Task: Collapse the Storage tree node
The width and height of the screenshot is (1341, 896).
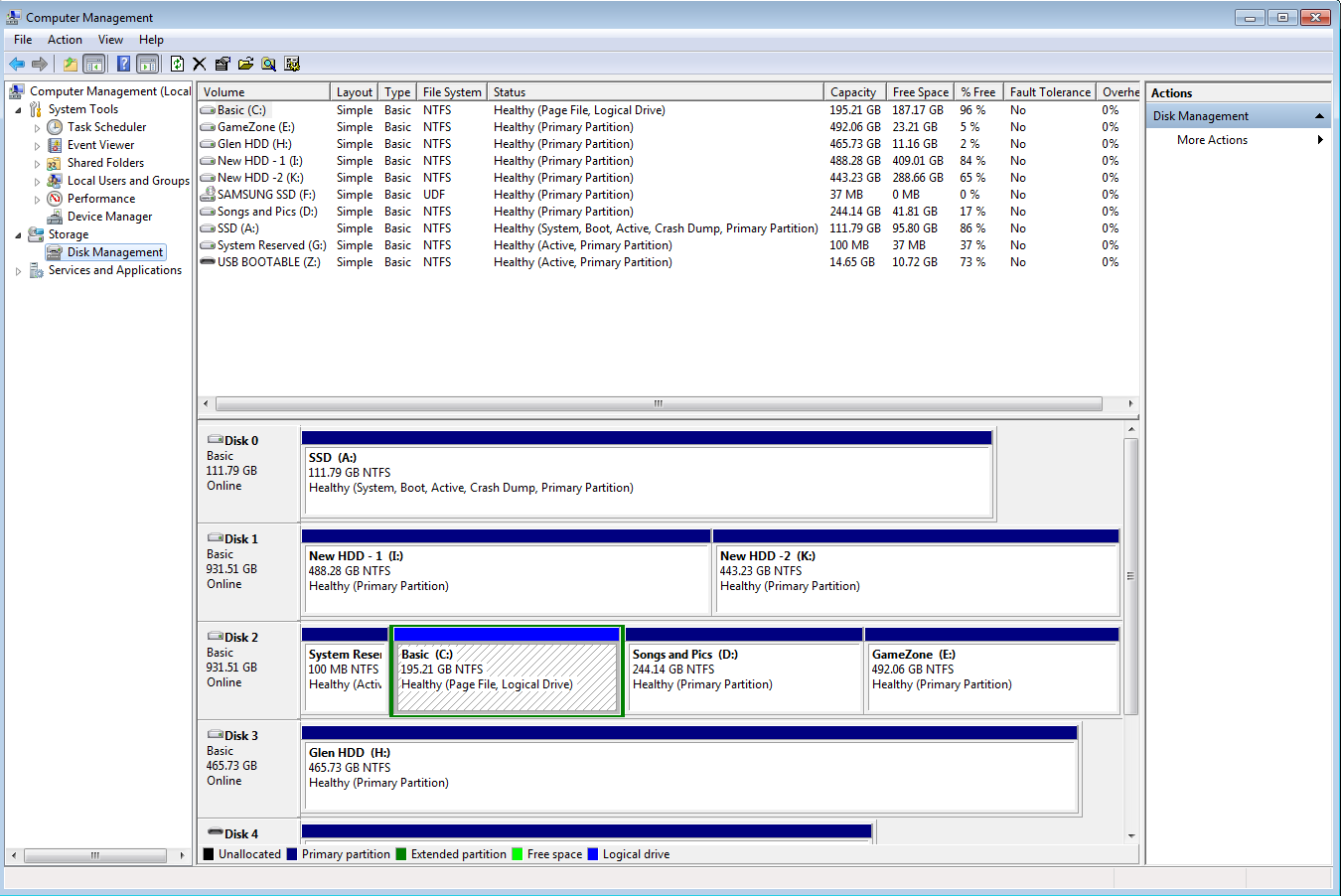Action: tap(18, 235)
